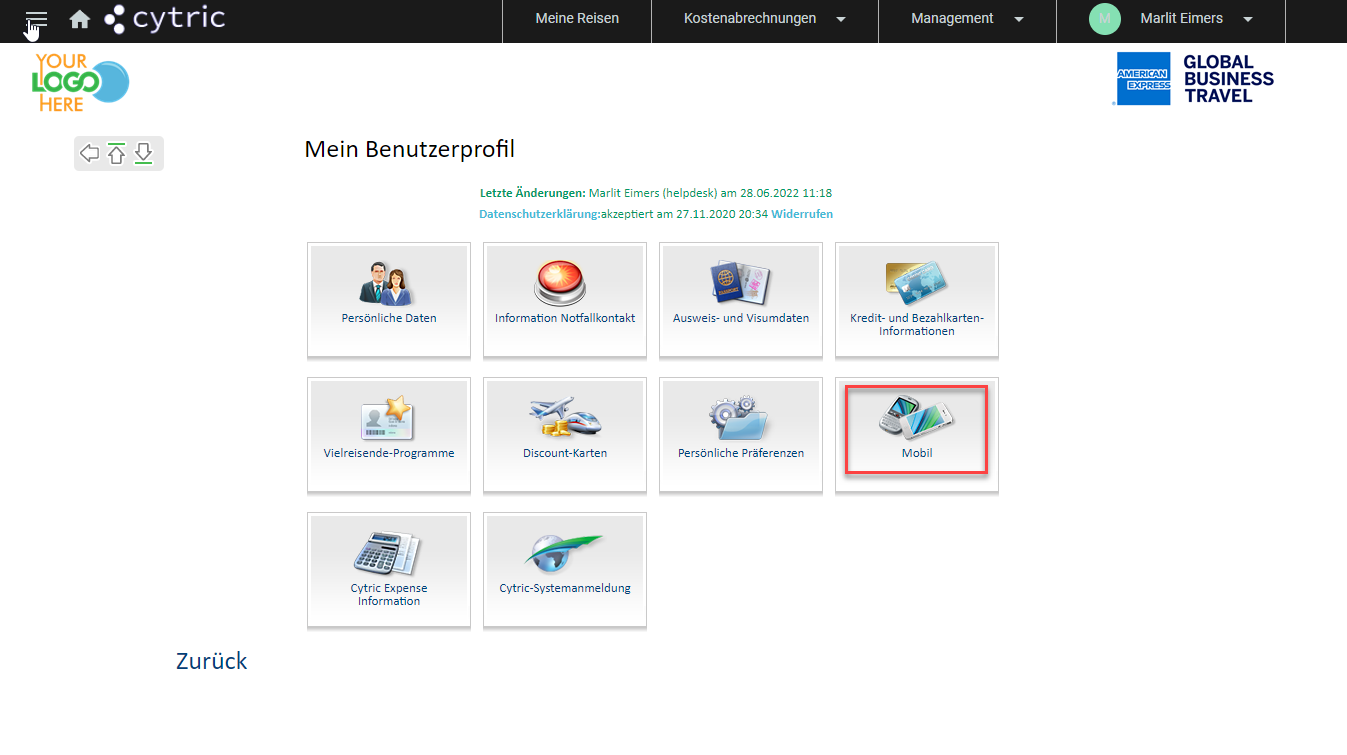The height and width of the screenshot is (755, 1347).
Task: Open the Mobil tile
Action: click(917, 435)
